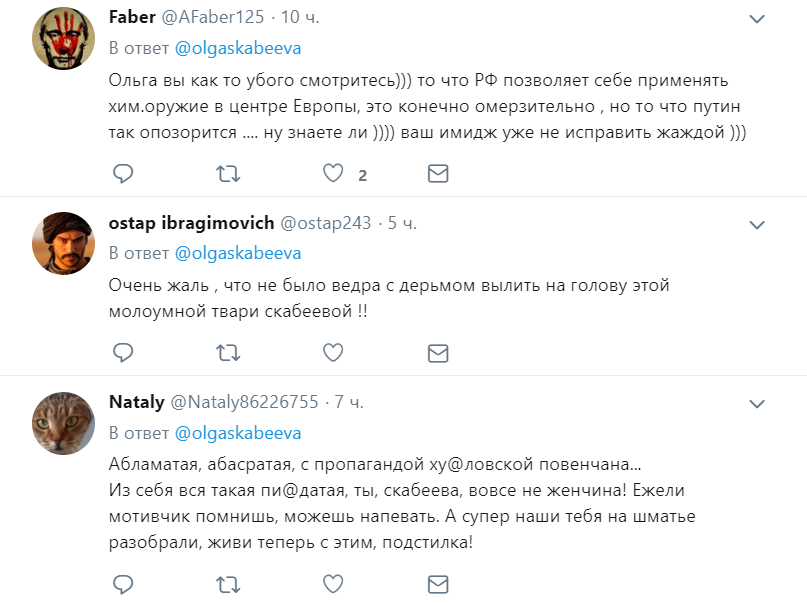The height and width of the screenshot is (603, 807).
Task: Reply to Faber's tweet
Action: tap(122, 174)
